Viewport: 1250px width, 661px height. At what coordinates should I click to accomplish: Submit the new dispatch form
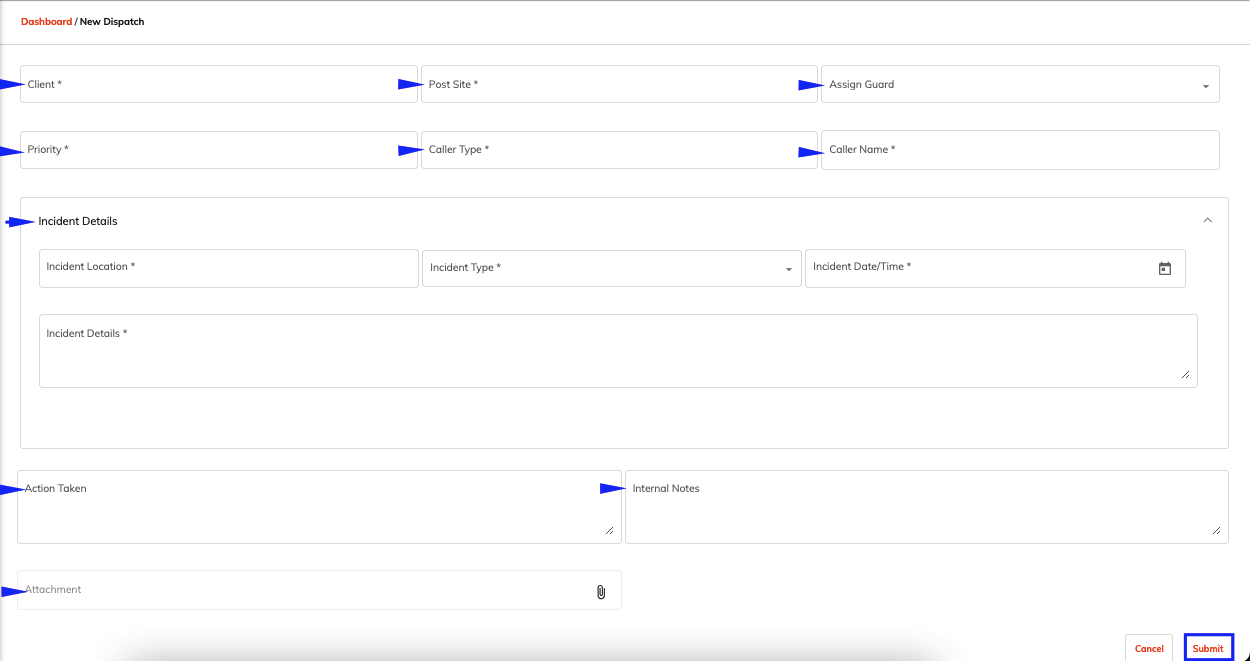pyautogui.click(x=1208, y=647)
